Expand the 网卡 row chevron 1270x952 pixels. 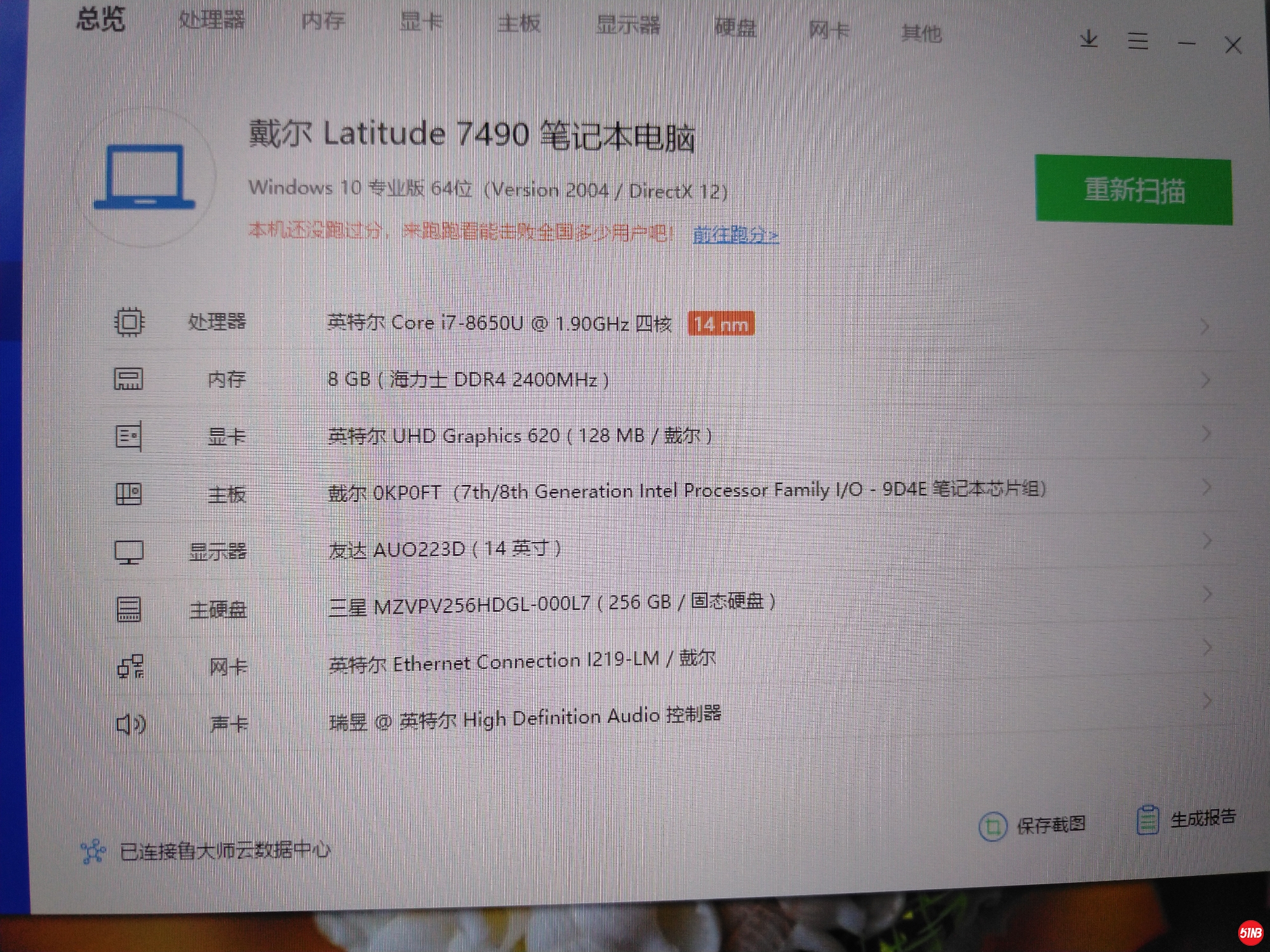[x=1207, y=647]
